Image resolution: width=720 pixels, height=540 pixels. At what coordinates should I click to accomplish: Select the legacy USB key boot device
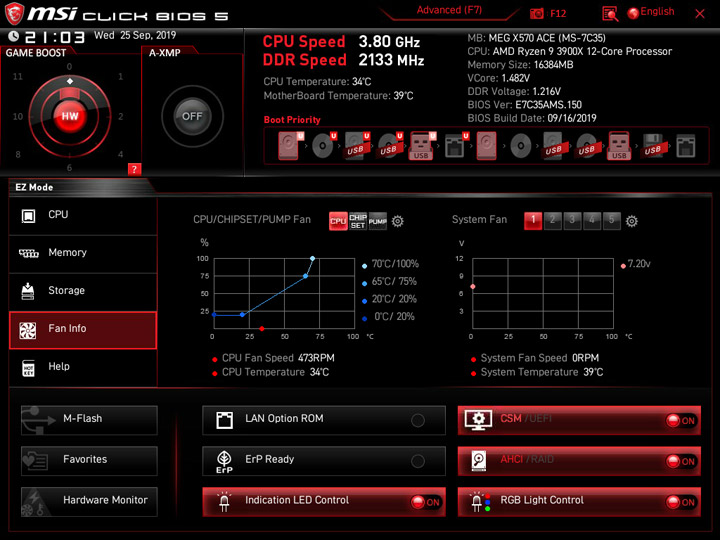click(x=619, y=146)
